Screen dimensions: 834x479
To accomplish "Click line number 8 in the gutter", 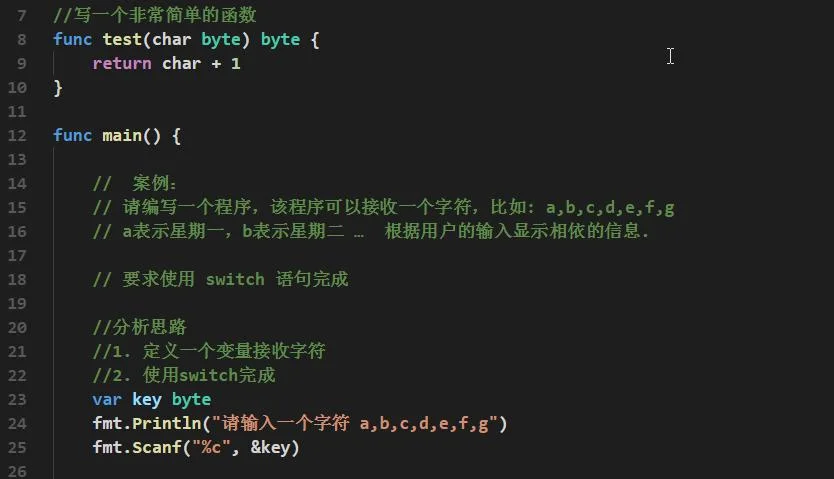I will point(21,39).
